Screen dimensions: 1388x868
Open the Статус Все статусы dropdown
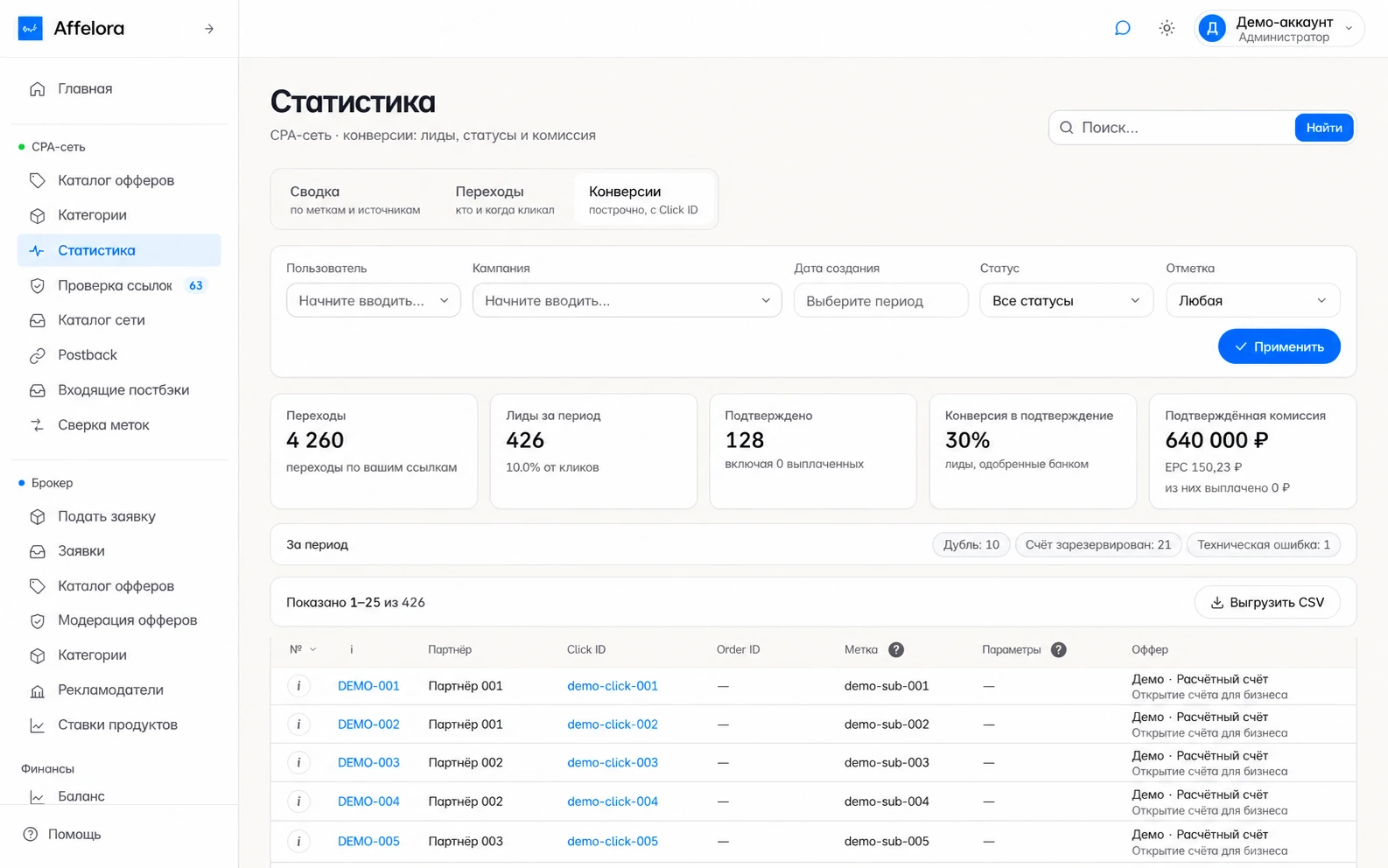pyautogui.click(x=1066, y=300)
